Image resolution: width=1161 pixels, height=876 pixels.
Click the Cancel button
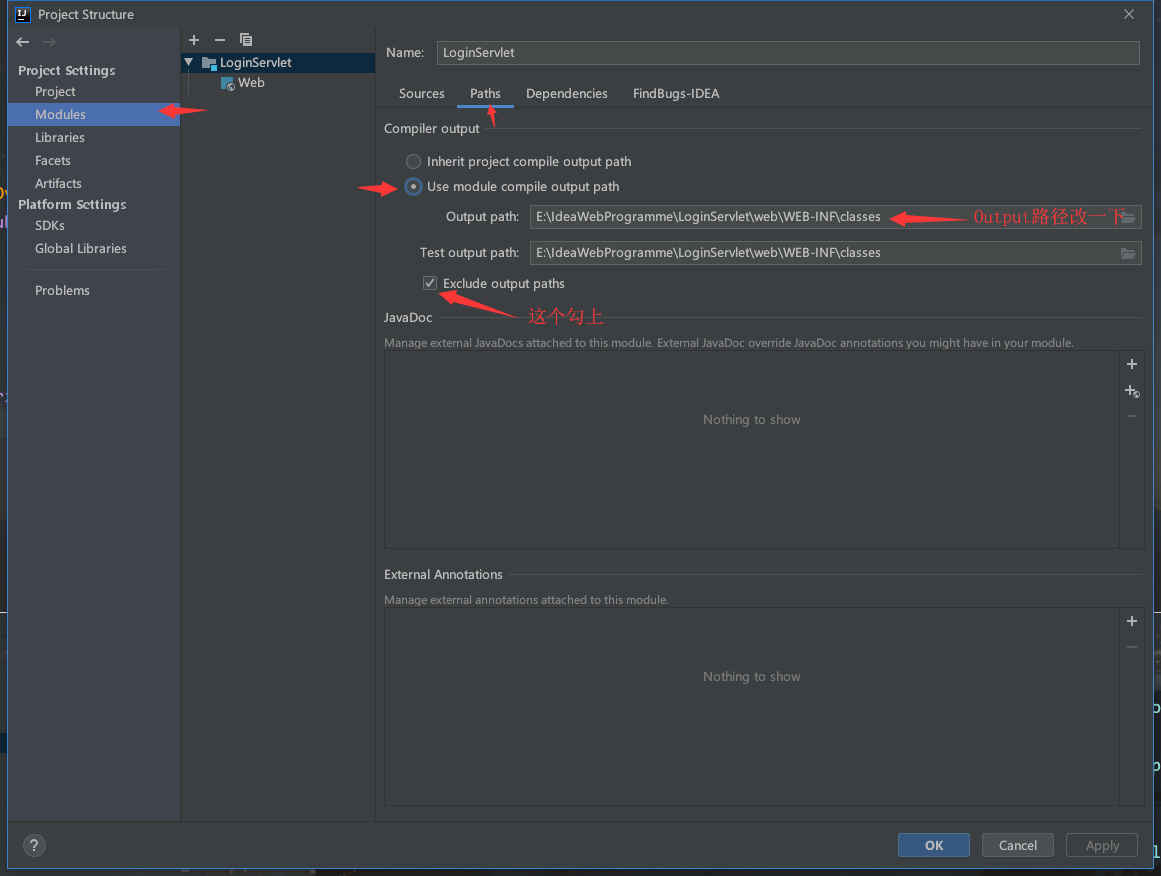1017,845
